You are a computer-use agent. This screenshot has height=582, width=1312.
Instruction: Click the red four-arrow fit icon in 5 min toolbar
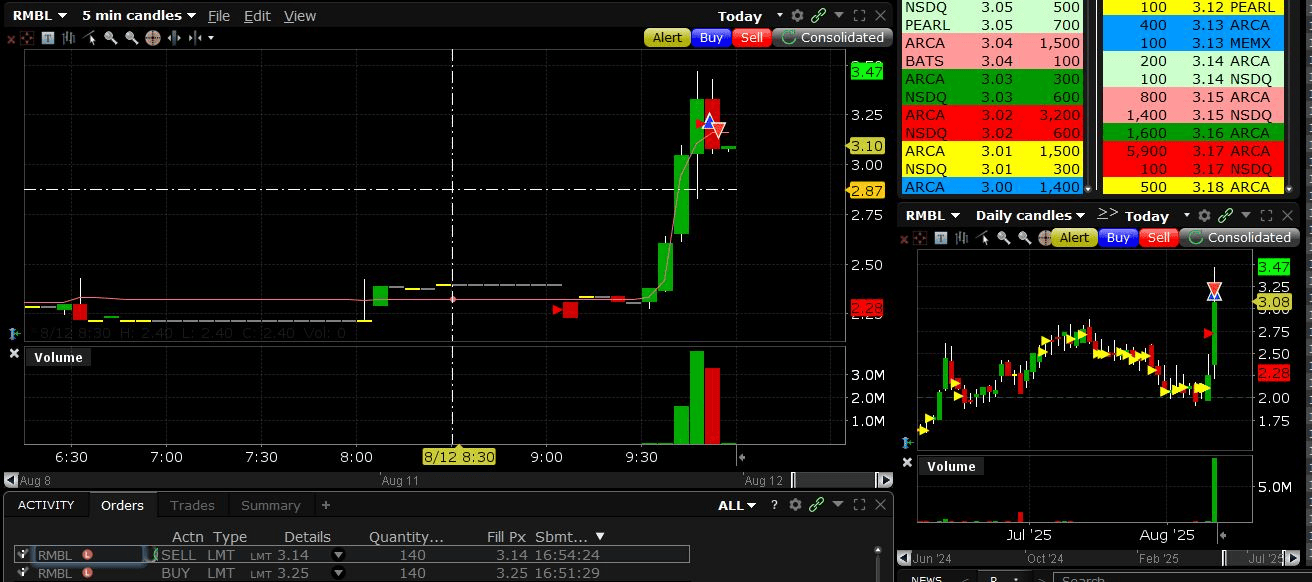27,38
